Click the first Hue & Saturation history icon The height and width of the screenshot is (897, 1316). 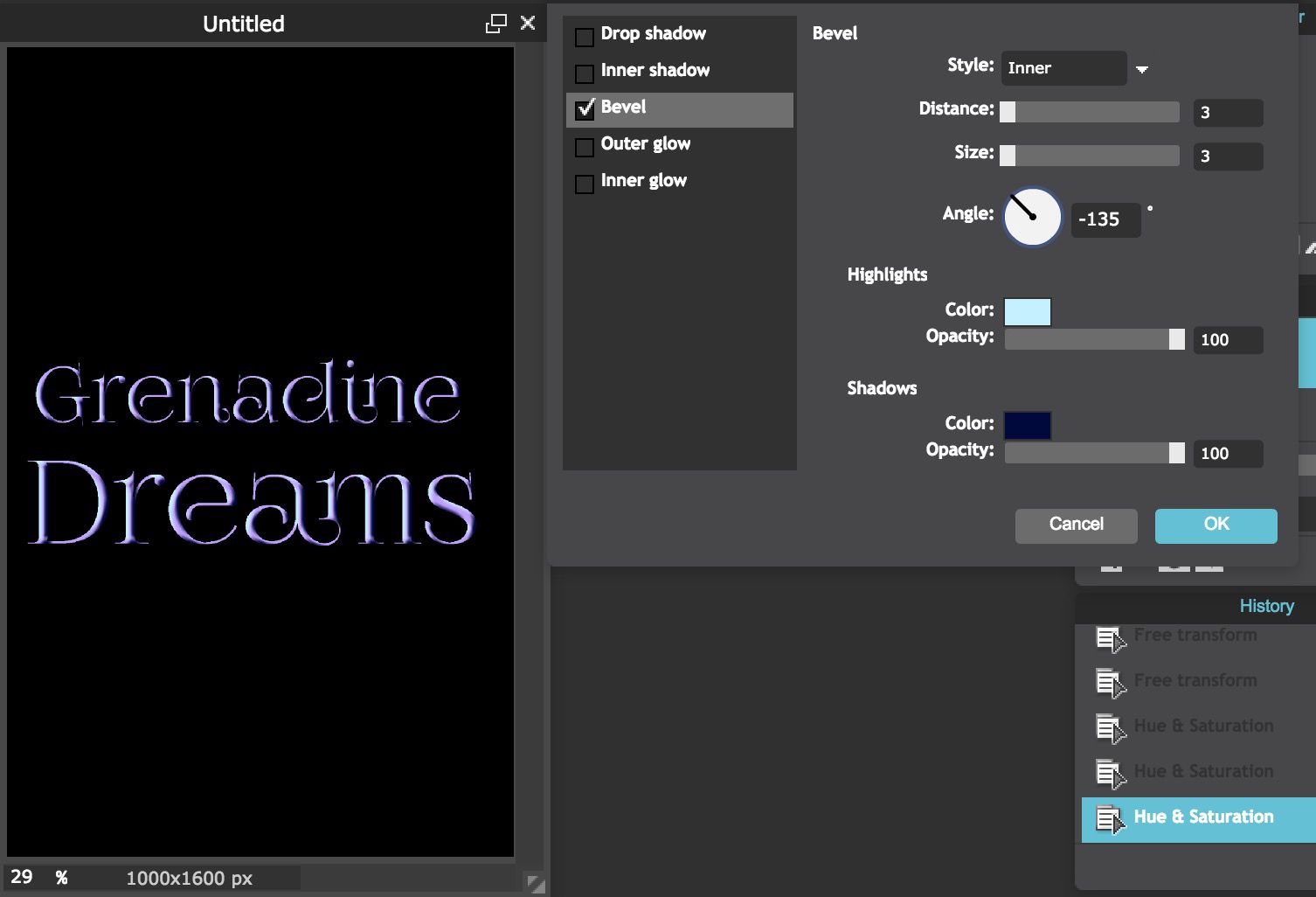click(x=1110, y=727)
